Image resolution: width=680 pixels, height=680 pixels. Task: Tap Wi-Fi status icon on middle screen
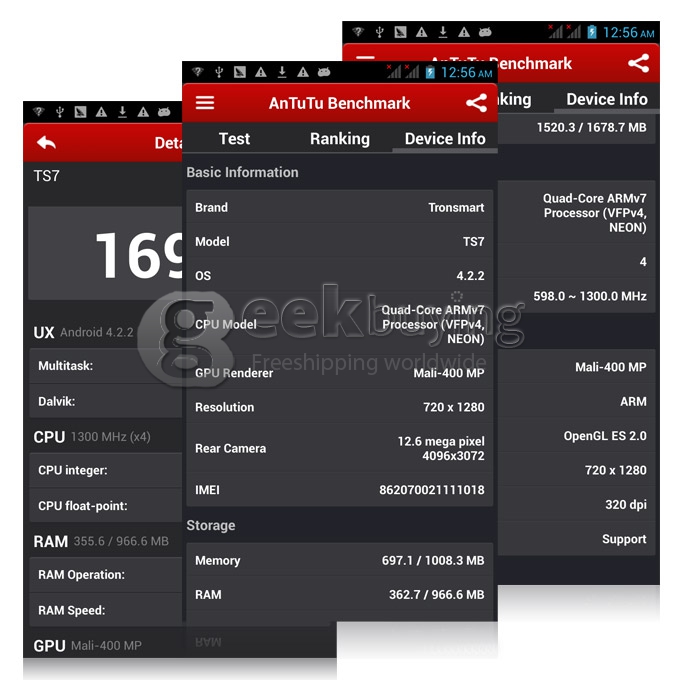[x=198, y=72]
